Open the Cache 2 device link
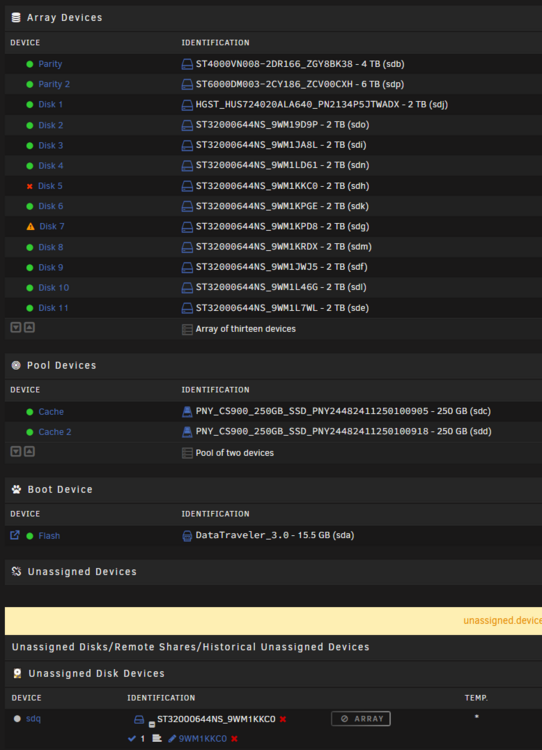Viewport: 542px width, 750px height. [x=55, y=432]
